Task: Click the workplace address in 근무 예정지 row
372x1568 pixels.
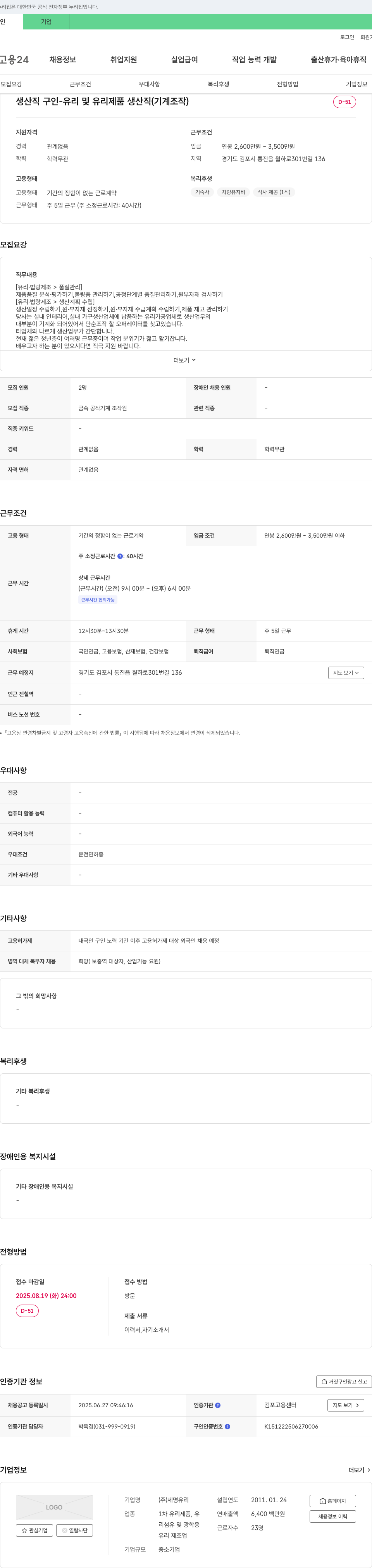Action: click(x=130, y=672)
